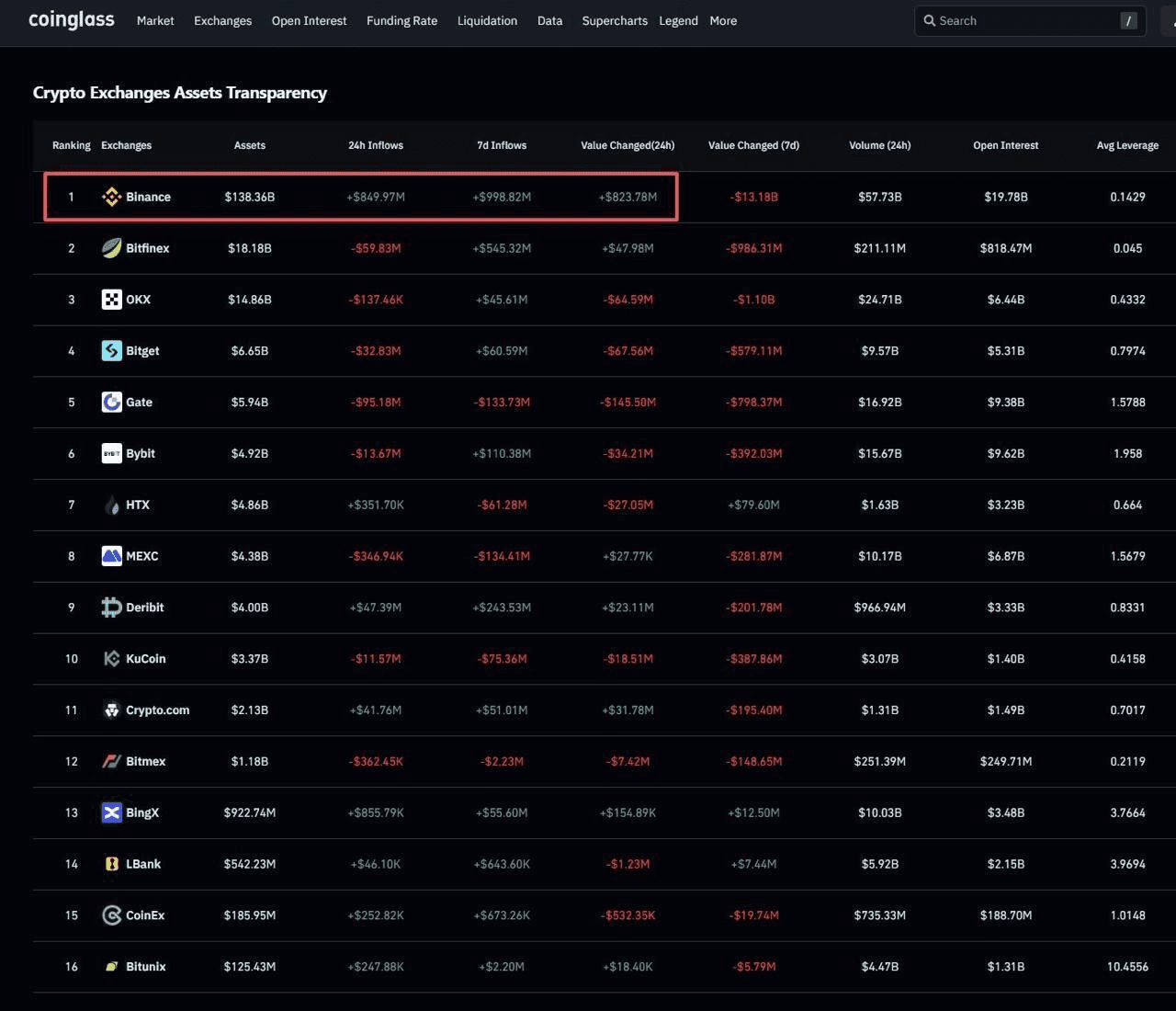Sort by 24h Inflows column header

[x=375, y=145]
